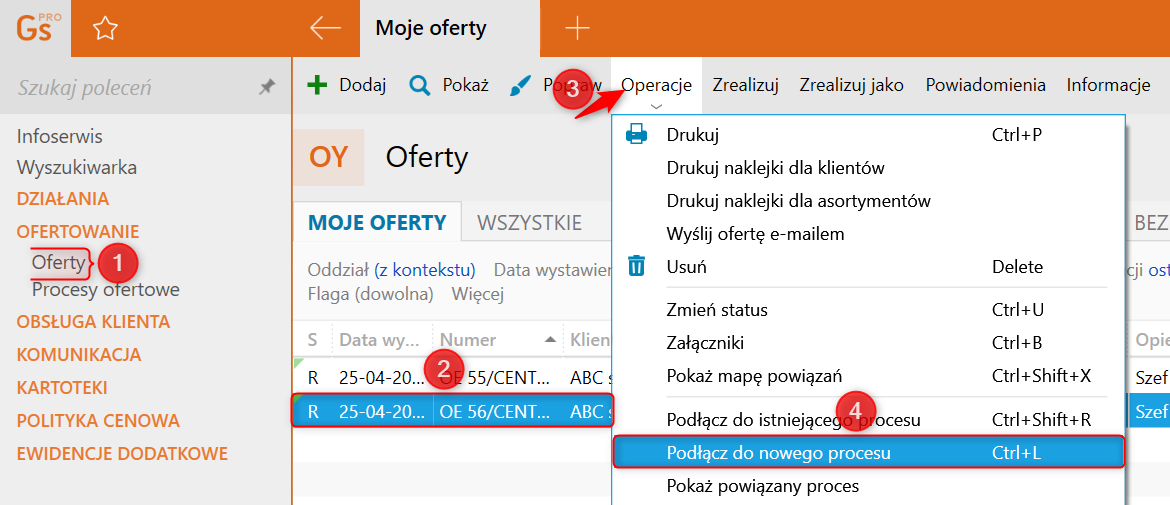Open Wyszukiwarka in the sidebar
The image size is (1170, 505).
[x=77, y=167]
